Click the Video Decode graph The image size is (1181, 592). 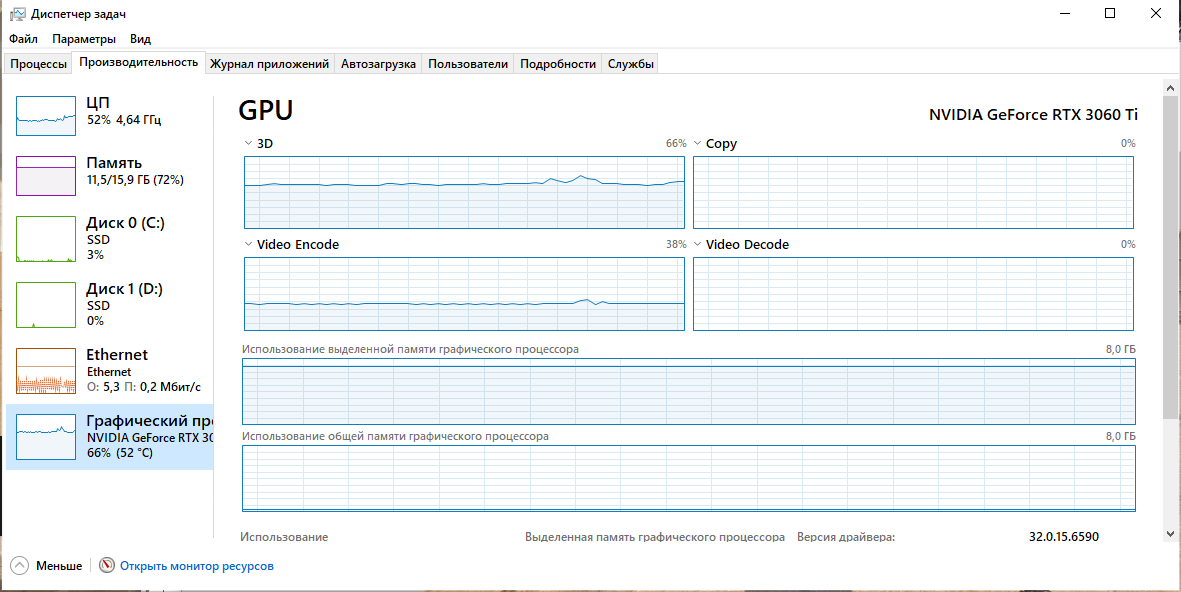pyautogui.click(x=913, y=294)
